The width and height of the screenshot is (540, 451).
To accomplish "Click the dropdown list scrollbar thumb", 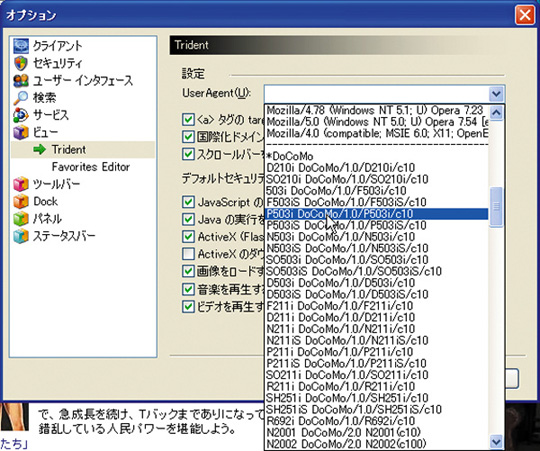I will [x=496, y=207].
